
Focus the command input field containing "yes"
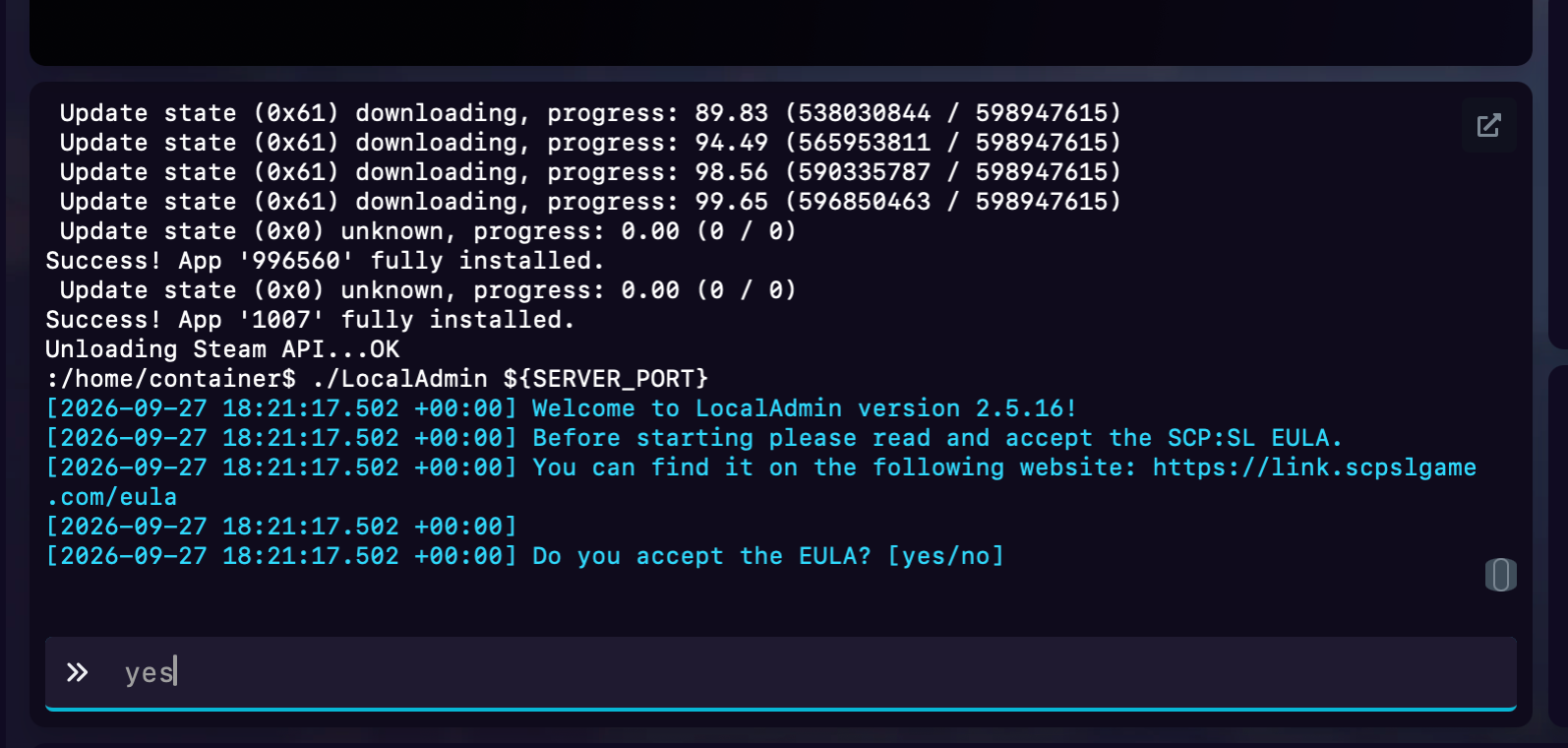point(781,672)
